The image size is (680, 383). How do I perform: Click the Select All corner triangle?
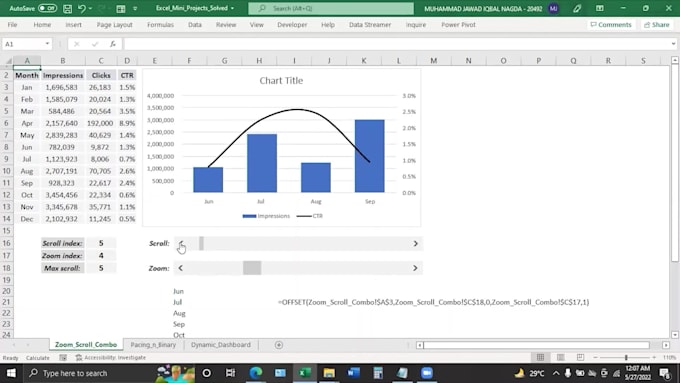(x=8, y=61)
